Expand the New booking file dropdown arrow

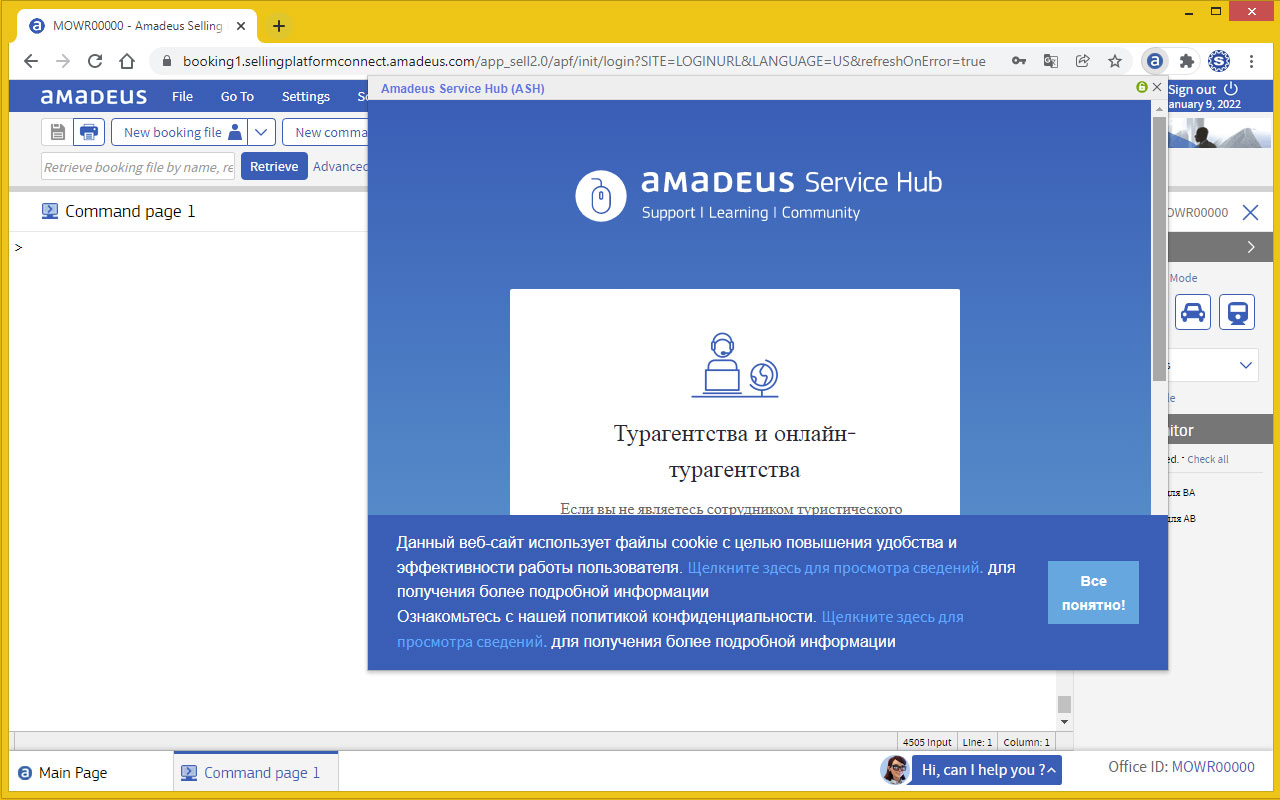[261, 132]
